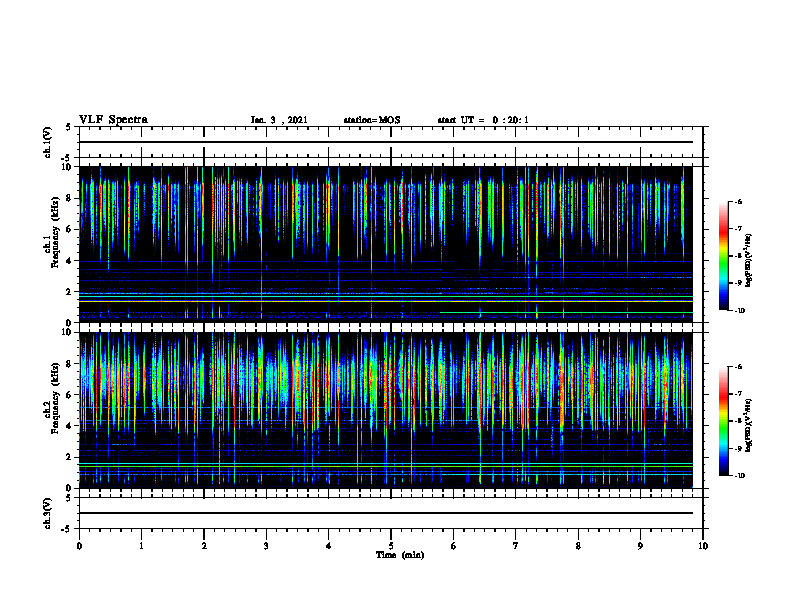Image resolution: width=792 pixels, height=612 pixels.
Task: Click the "-8" label on ch.1 color bar
Action: tap(739, 256)
